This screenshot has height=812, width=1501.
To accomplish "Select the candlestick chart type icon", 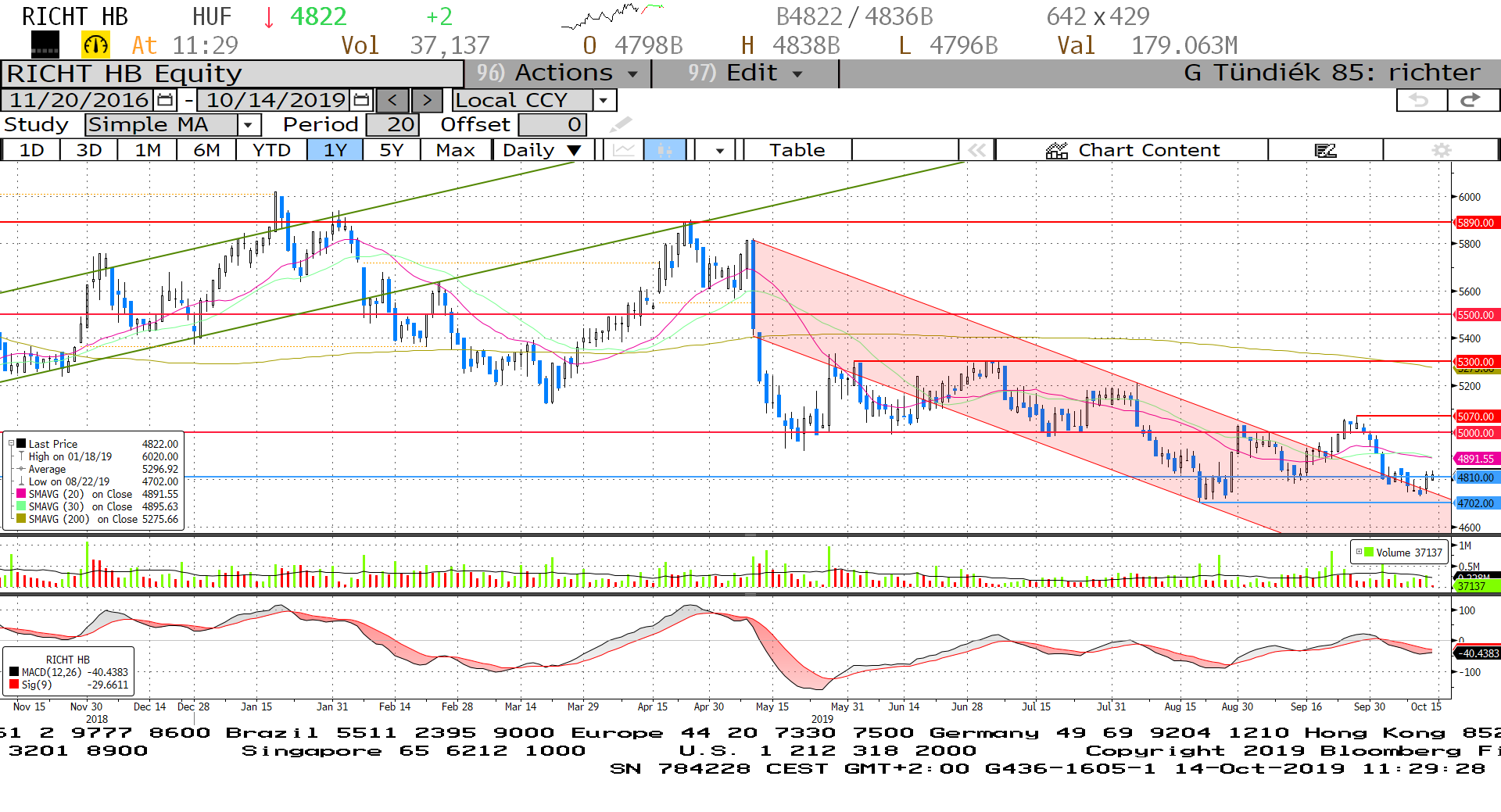I will click(x=665, y=150).
